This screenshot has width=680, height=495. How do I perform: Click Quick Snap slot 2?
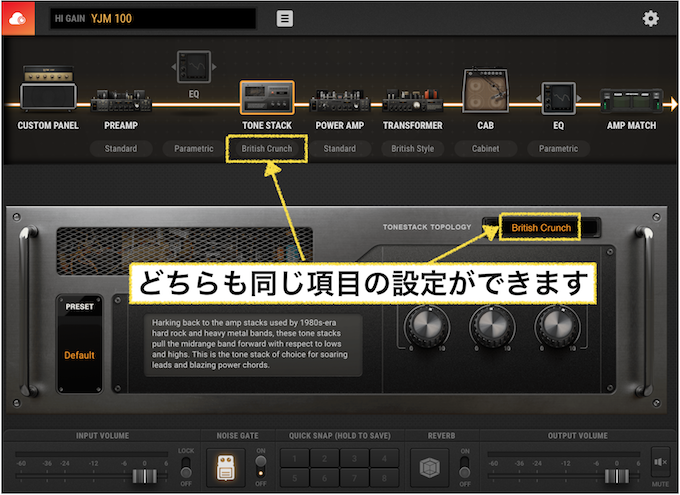pyautogui.click(x=324, y=458)
